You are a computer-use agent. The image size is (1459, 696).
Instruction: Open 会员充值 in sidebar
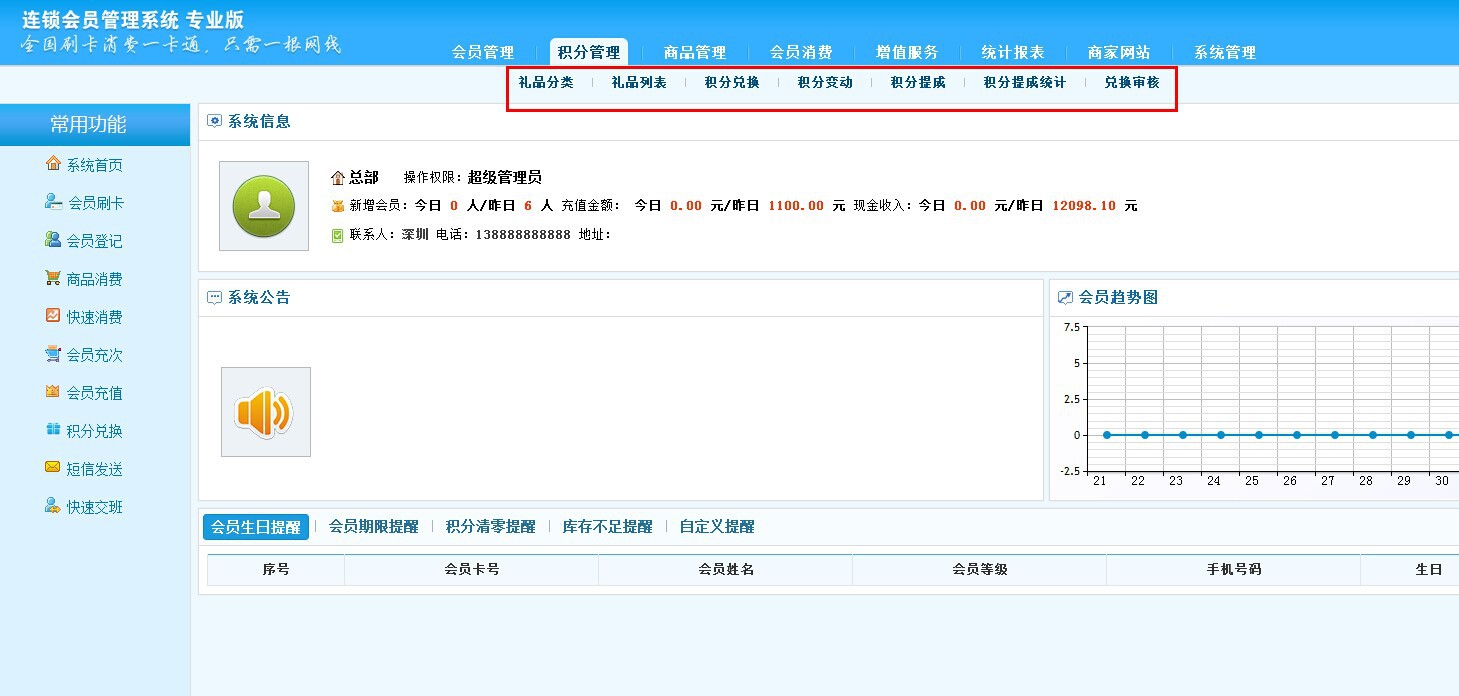coord(95,393)
